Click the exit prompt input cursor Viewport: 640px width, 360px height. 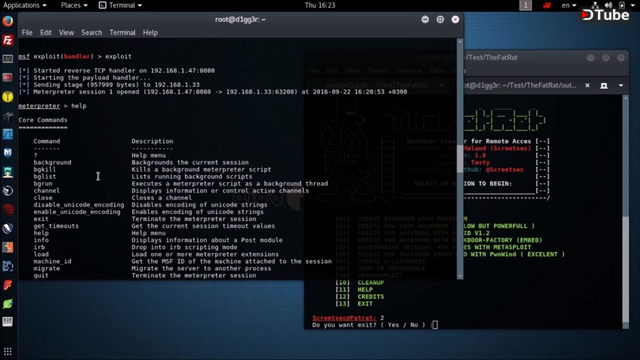[x=435, y=325]
